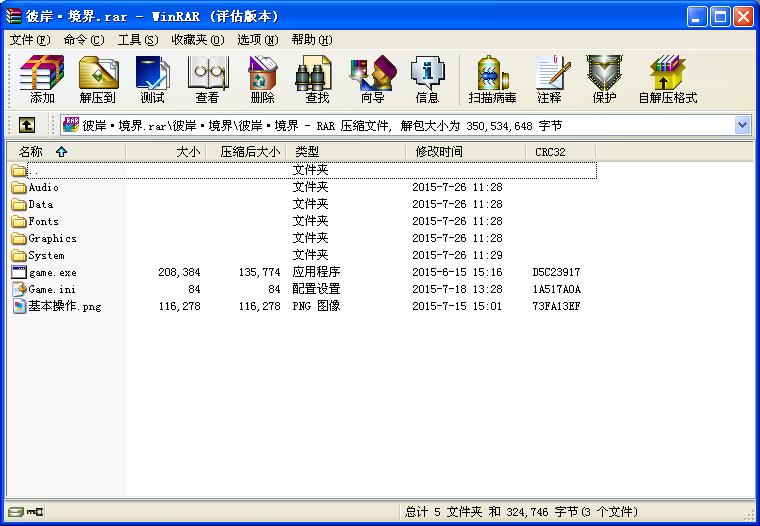Sort by 大小 column header
760x526 pixels.
pos(166,152)
